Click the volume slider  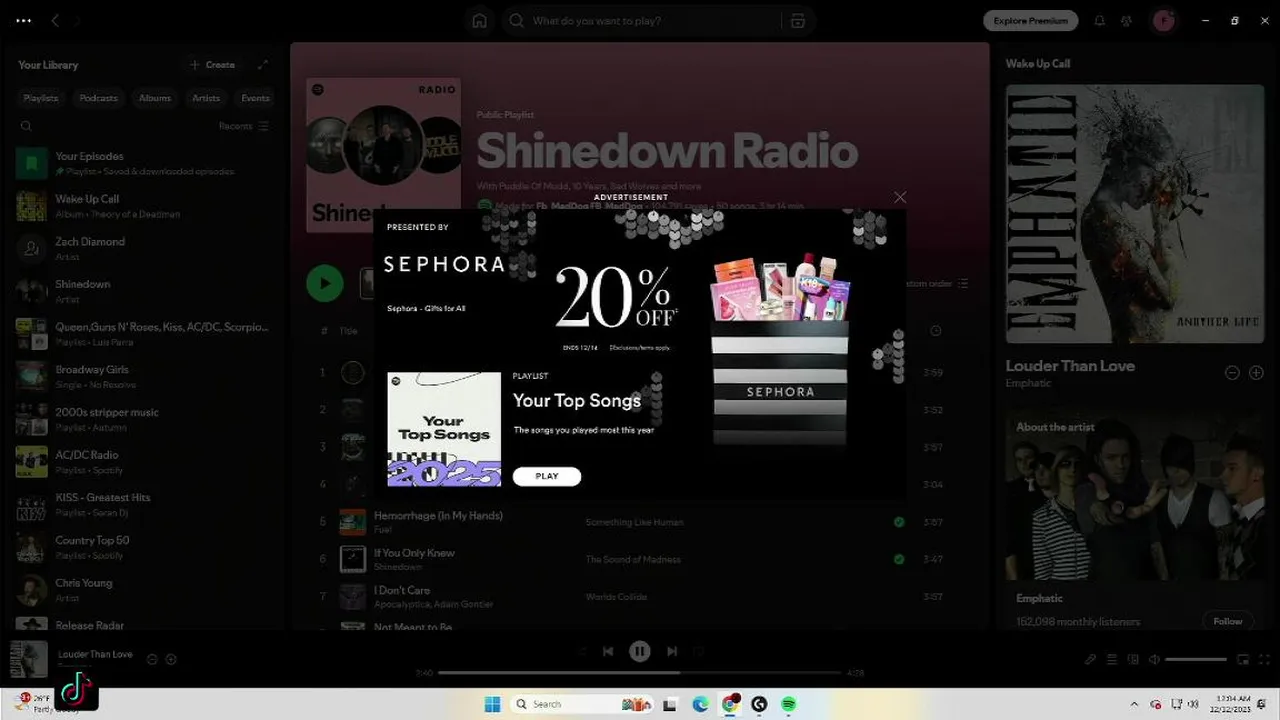click(1196, 659)
